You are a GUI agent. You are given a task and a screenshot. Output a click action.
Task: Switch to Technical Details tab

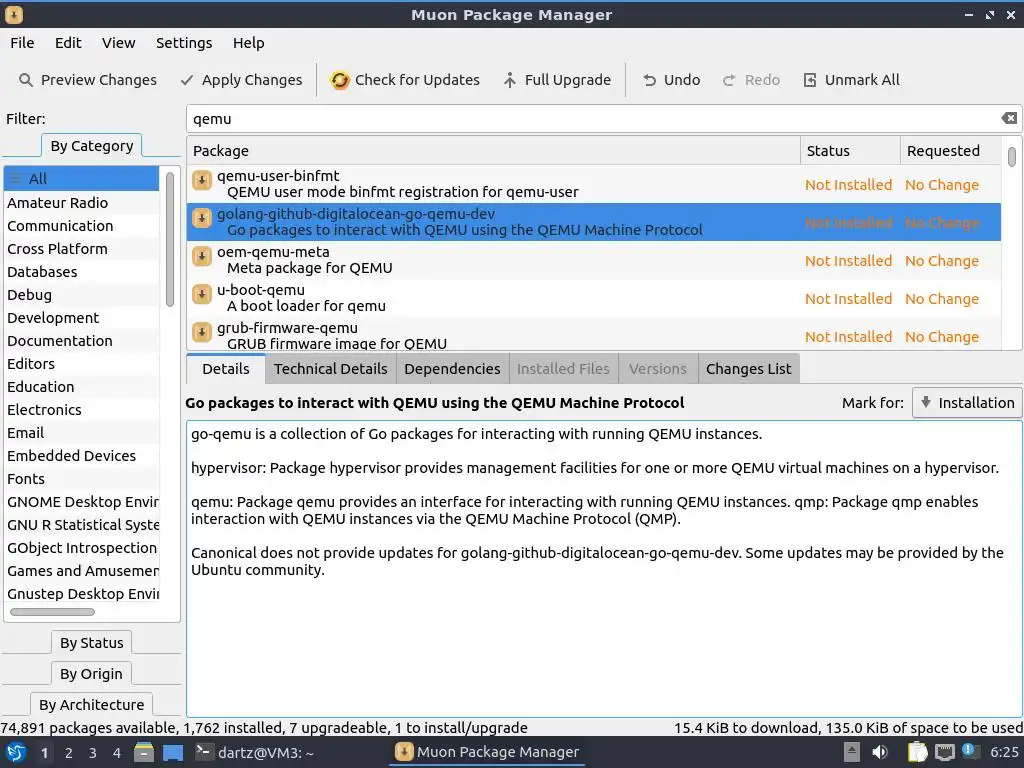(330, 369)
